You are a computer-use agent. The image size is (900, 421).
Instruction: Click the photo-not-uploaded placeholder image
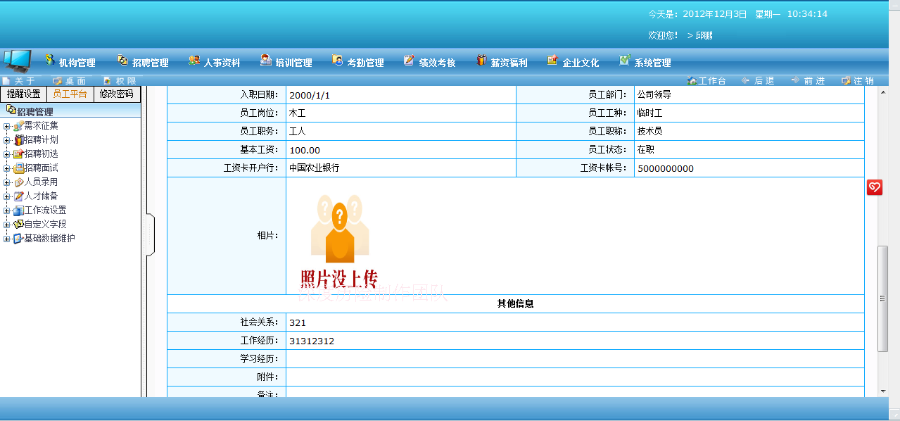340,241
